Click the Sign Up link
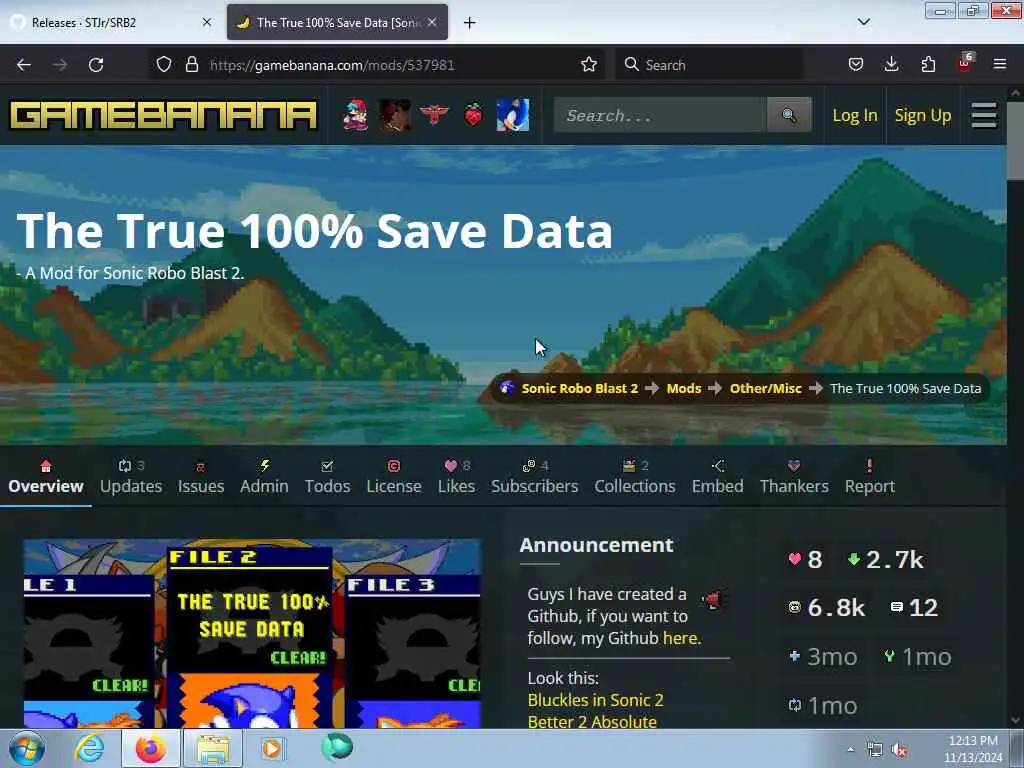1024x768 pixels. (x=923, y=116)
